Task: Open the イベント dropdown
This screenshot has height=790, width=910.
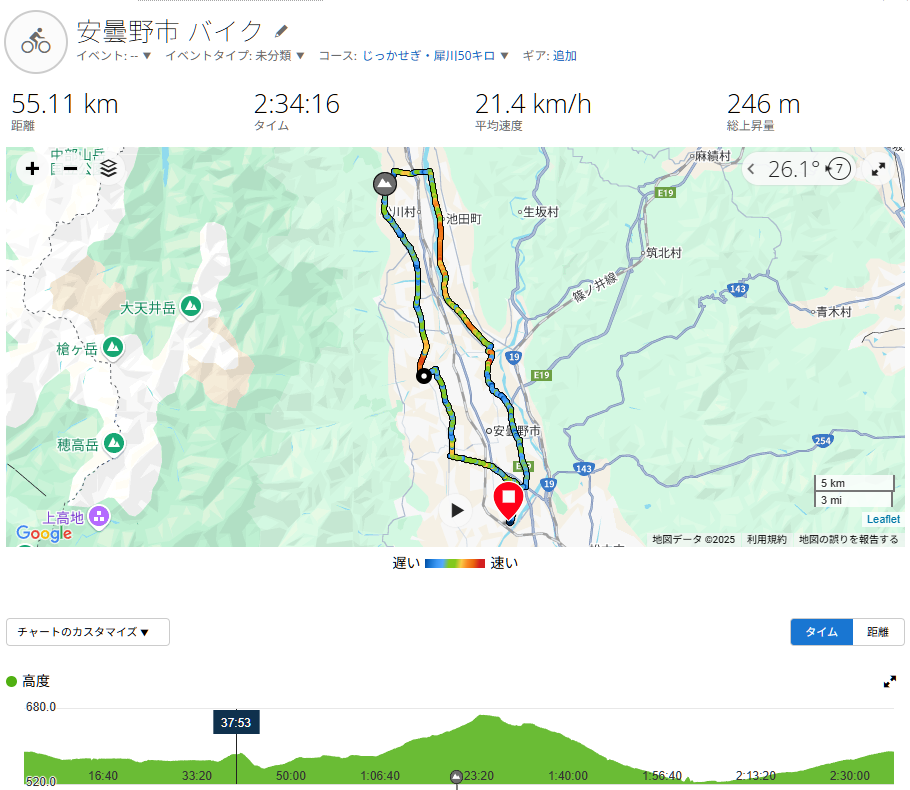Action: click(114, 56)
